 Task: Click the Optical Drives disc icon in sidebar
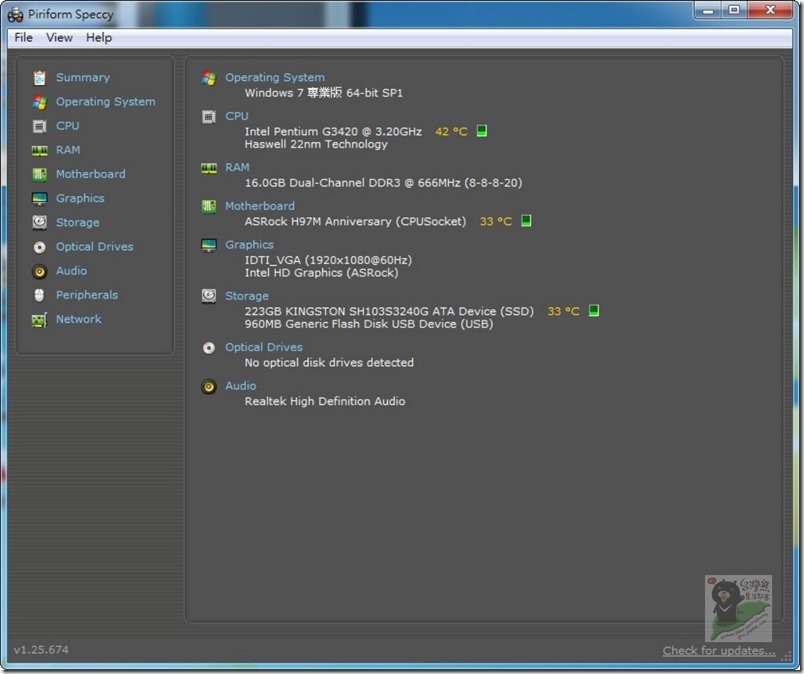(x=39, y=247)
